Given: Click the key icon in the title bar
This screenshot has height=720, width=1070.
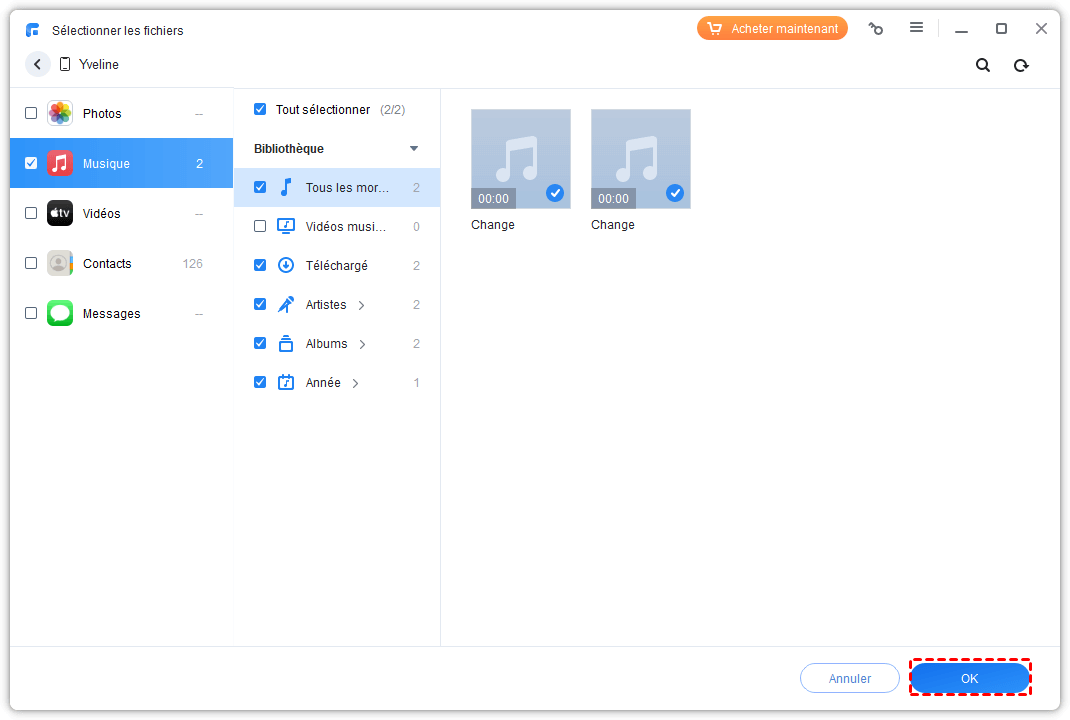Looking at the screenshot, I should (876, 29).
